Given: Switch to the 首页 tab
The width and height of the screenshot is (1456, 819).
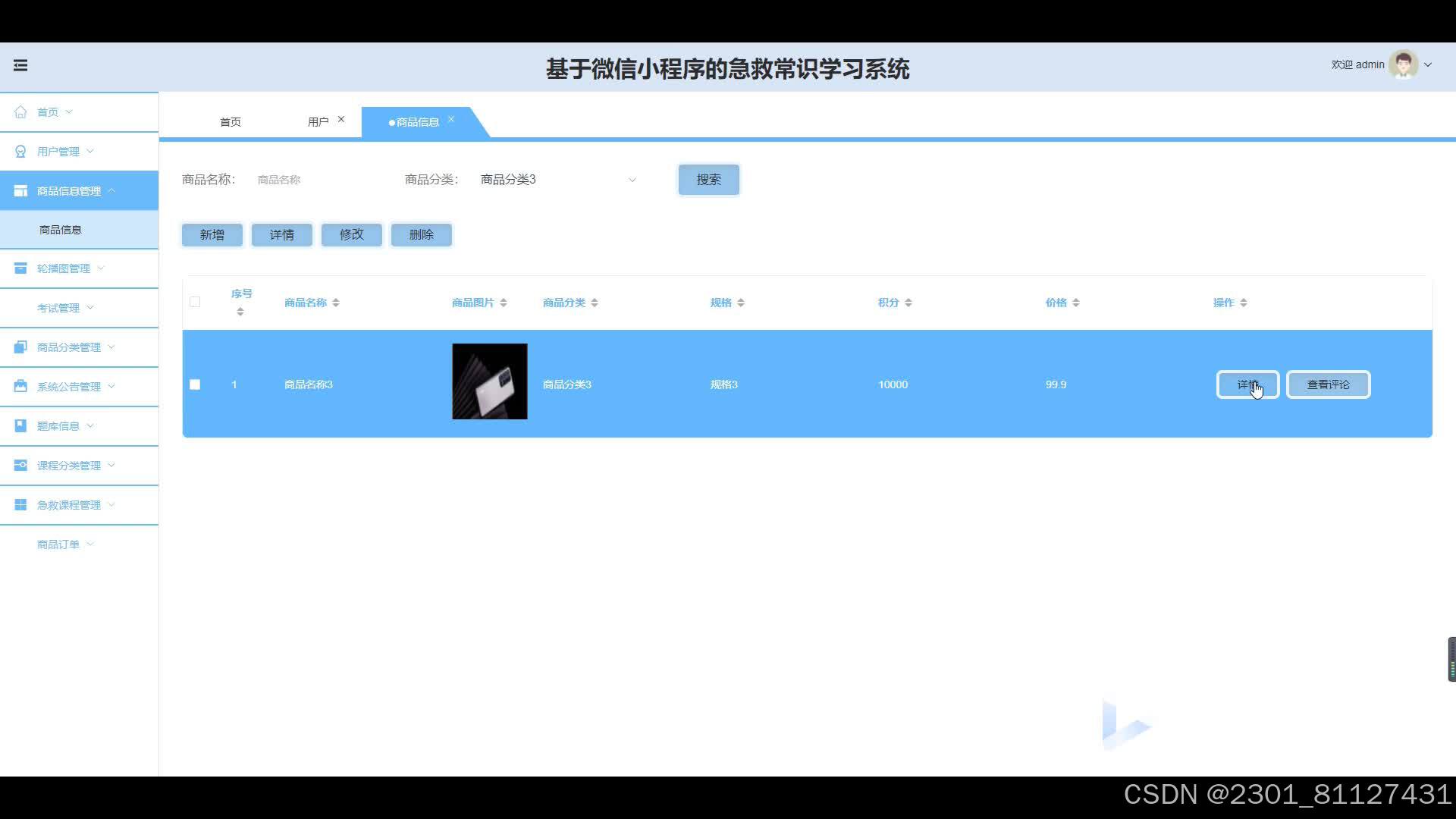Looking at the screenshot, I should [231, 122].
